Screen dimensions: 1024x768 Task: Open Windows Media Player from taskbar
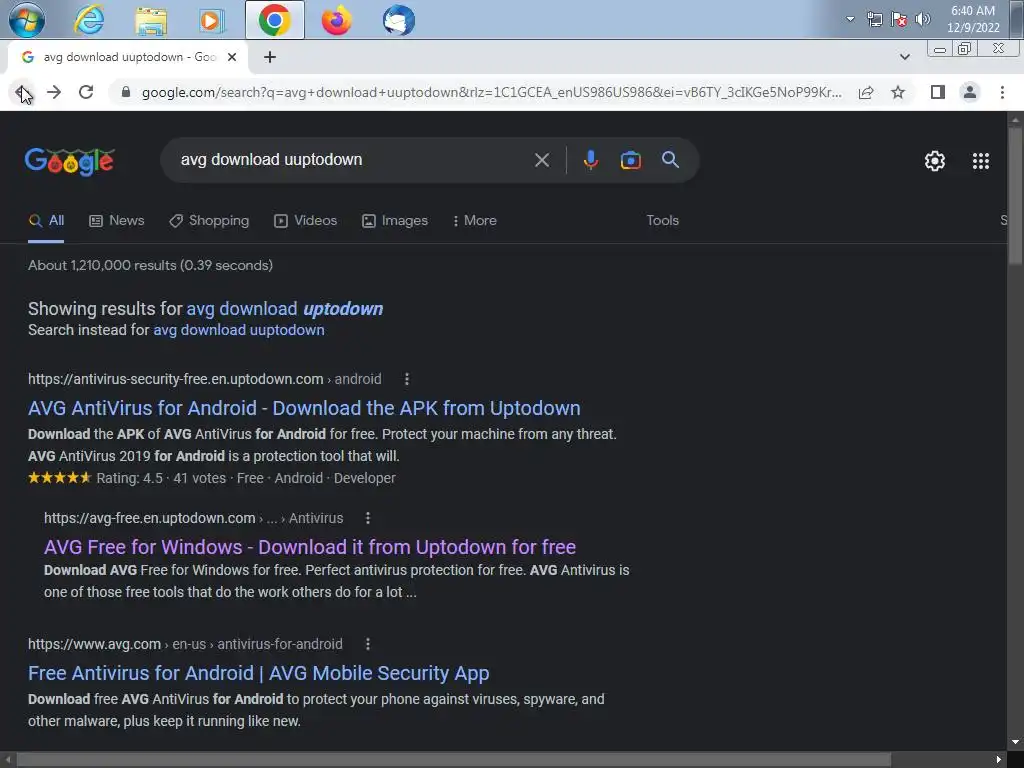click(x=211, y=20)
